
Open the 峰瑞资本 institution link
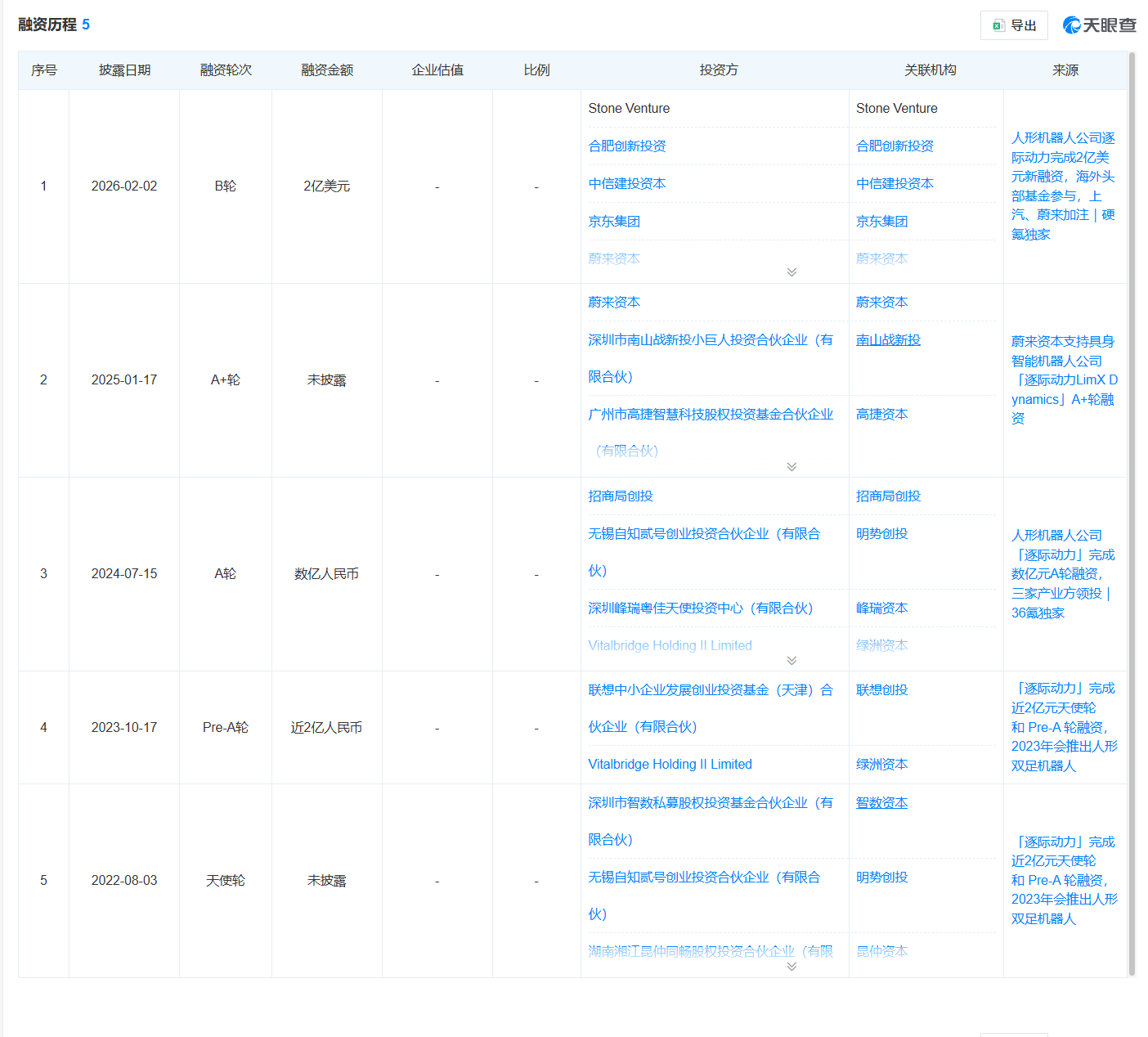point(881,608)
